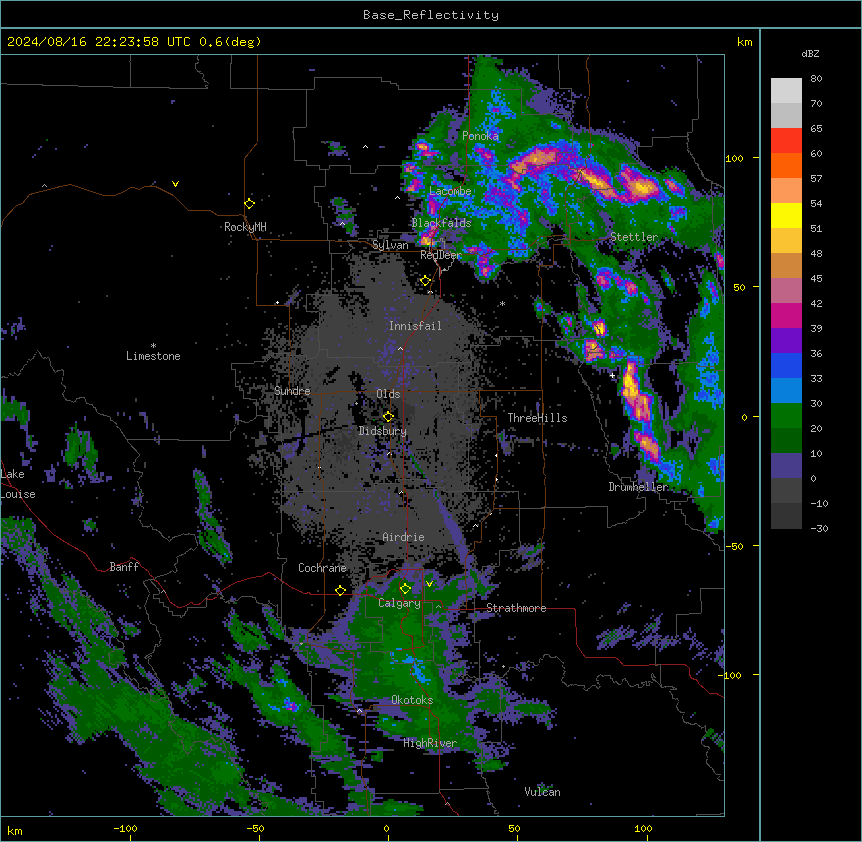Click the right axis 100 tick label
862x842 pixels.
click(734, 158)
